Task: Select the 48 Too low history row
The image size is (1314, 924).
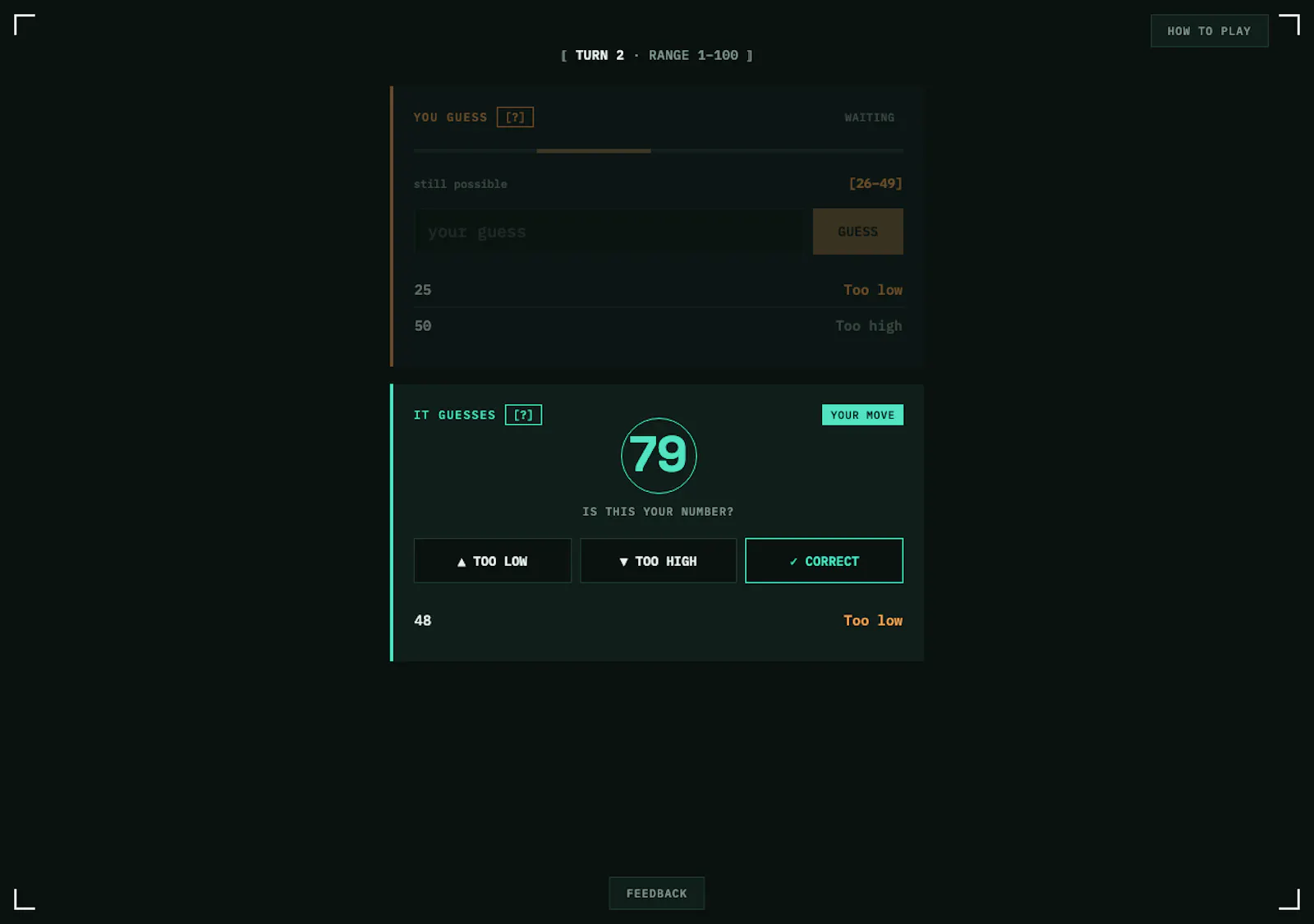Action: point(659,620)
